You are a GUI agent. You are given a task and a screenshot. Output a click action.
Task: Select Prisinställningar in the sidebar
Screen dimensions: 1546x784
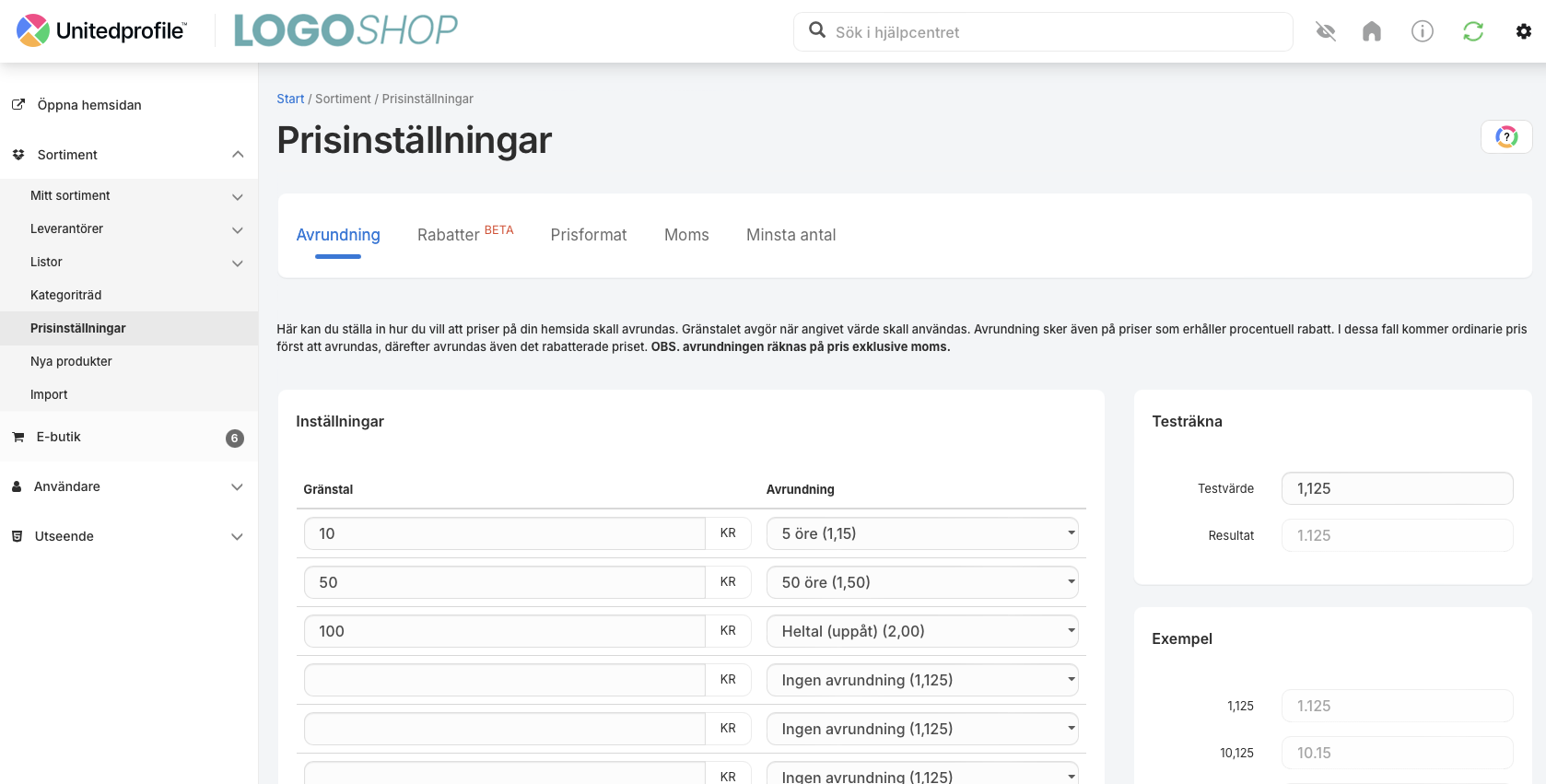tap(129, 328)
